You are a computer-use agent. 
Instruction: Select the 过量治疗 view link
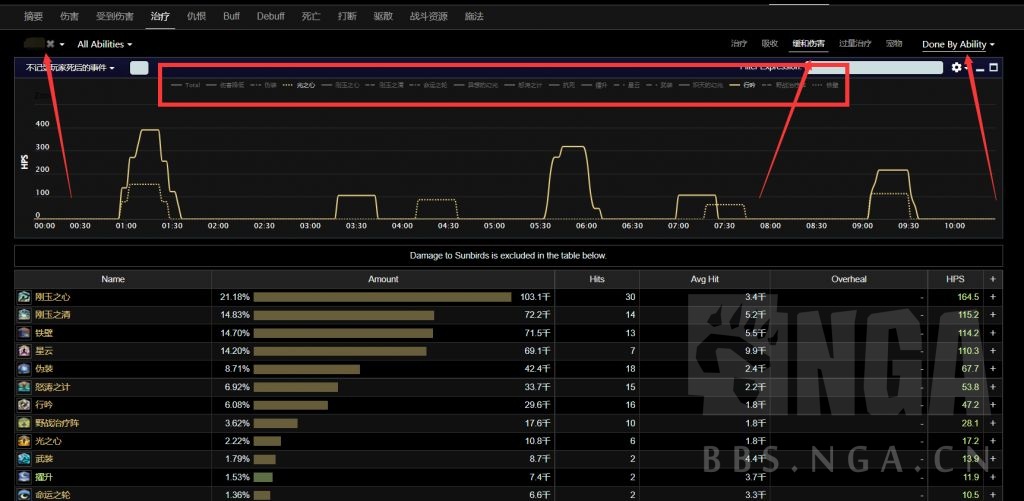point(855,44)
